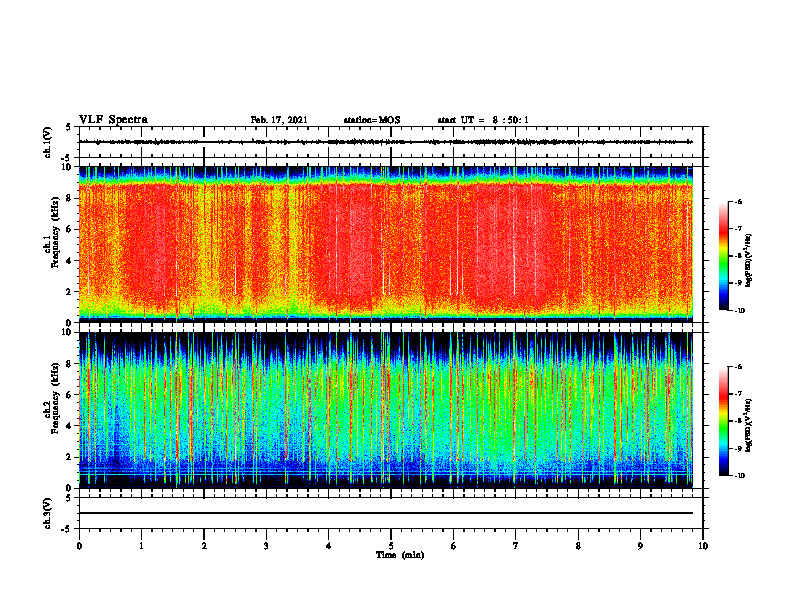Click the date text "Feb. 17, 2021"
The height and width of the screenshot is (612, 792).
pyautogui.click(x=279, y=120)
